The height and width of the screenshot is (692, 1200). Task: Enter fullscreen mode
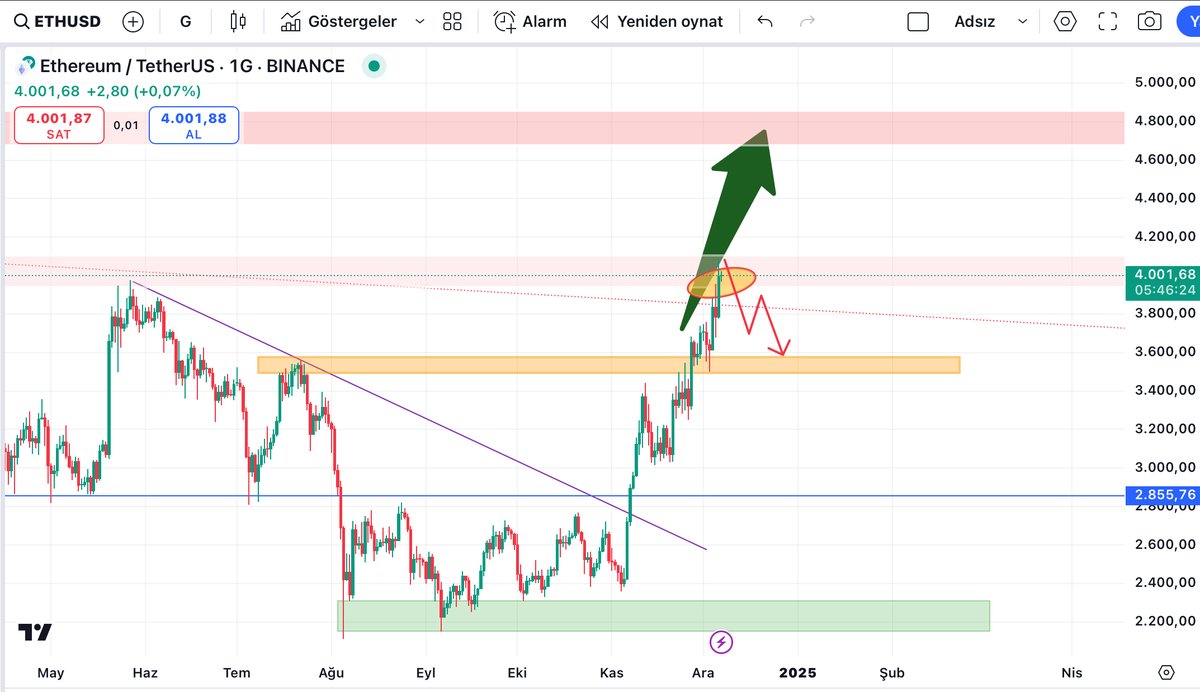[x=1107, y=21]
